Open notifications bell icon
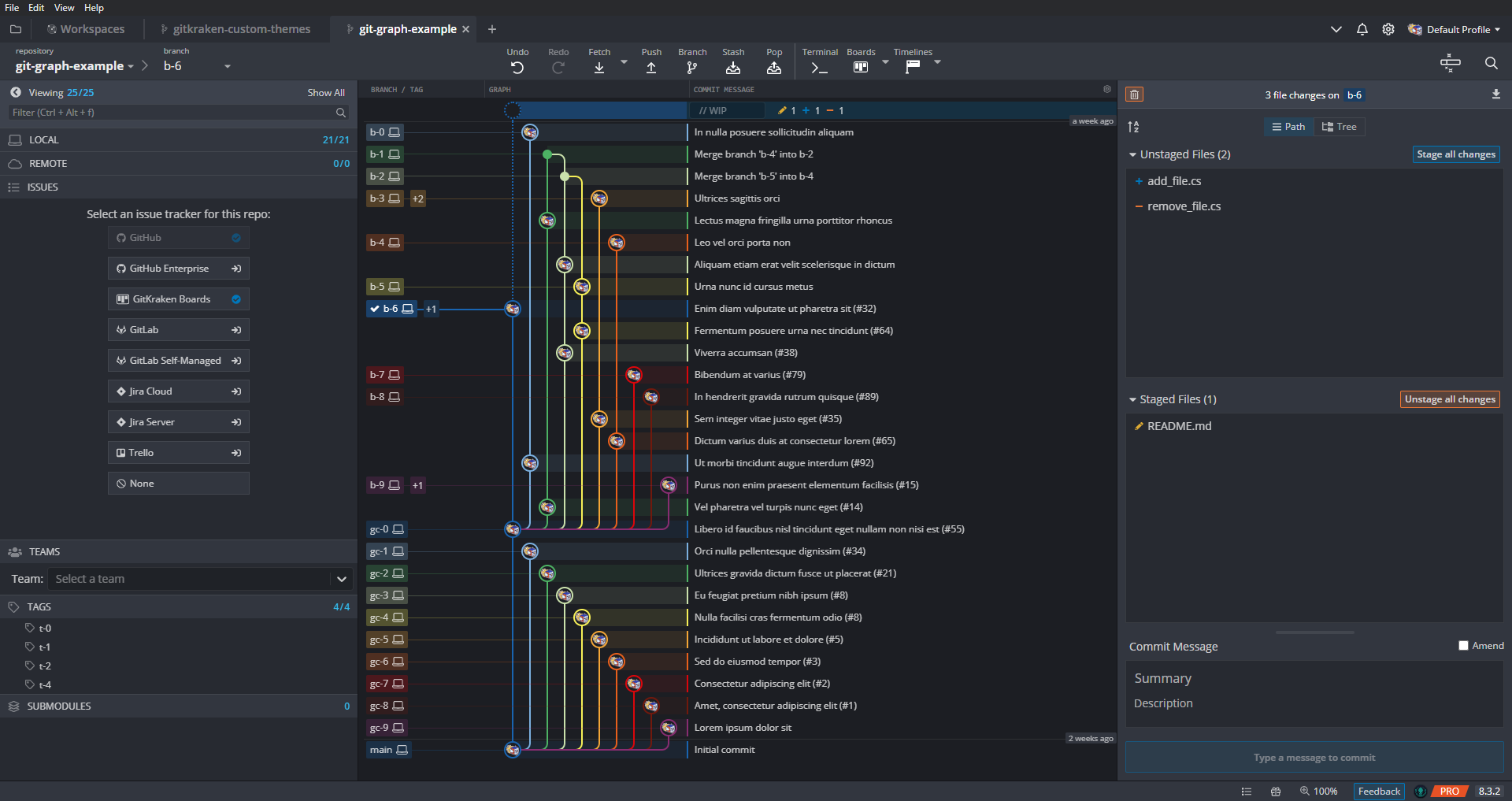 point(1362,29)
